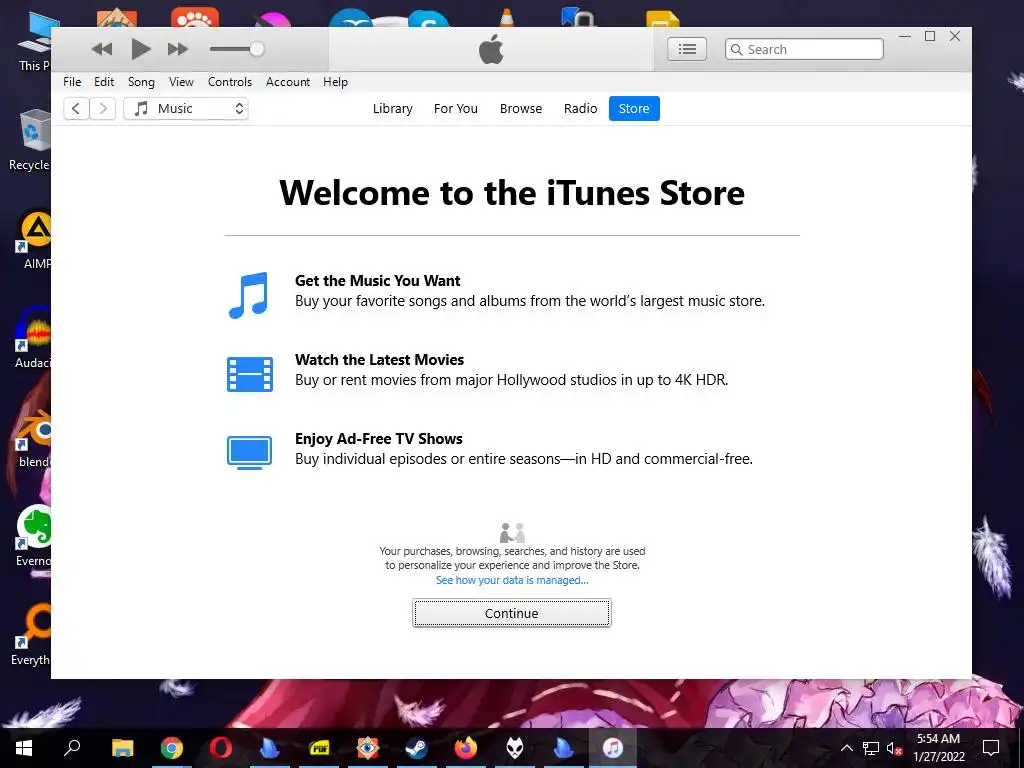Image resolution: width=1024 pixels, height=768 pixels.
Task: Show hidden system tray icons
Action: click(x=846, y=748)
